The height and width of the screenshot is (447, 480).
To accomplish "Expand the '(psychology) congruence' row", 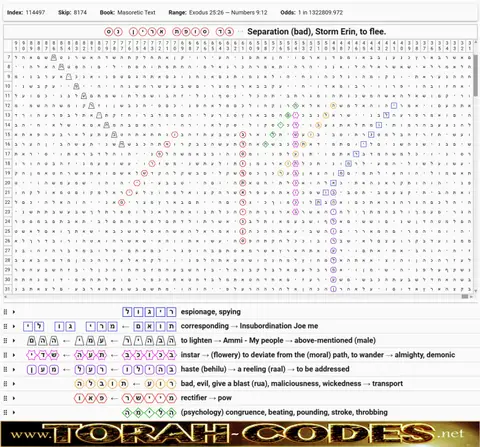I will click(14, 412).
